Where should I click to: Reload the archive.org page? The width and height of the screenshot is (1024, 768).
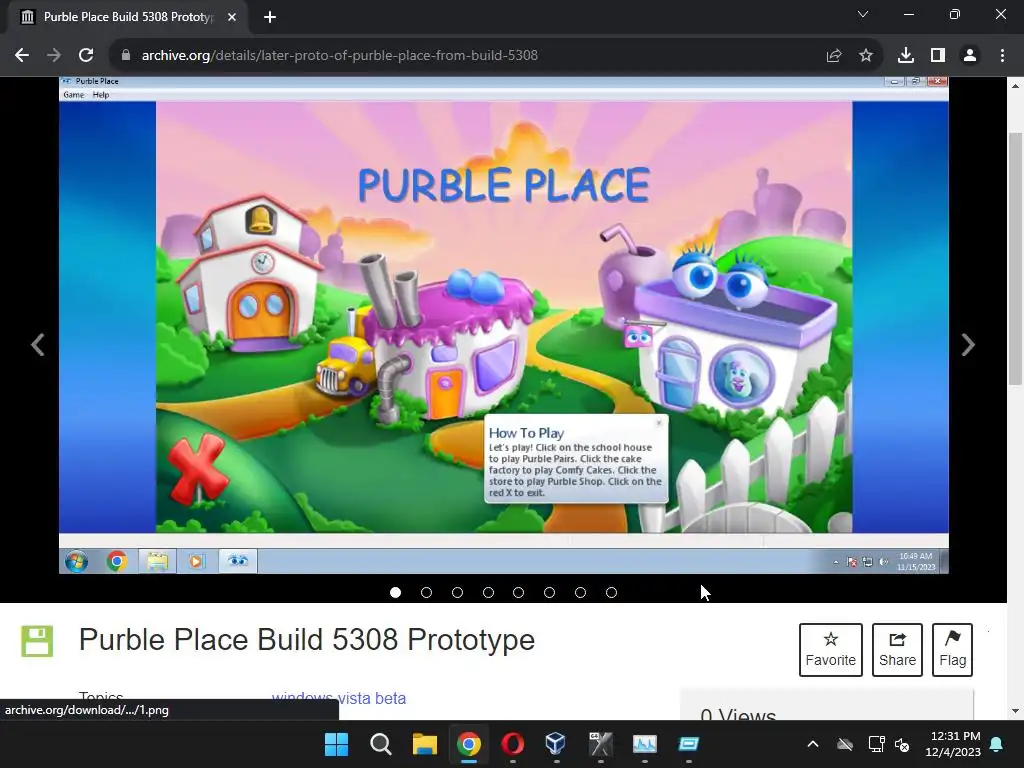click(86, 56)
